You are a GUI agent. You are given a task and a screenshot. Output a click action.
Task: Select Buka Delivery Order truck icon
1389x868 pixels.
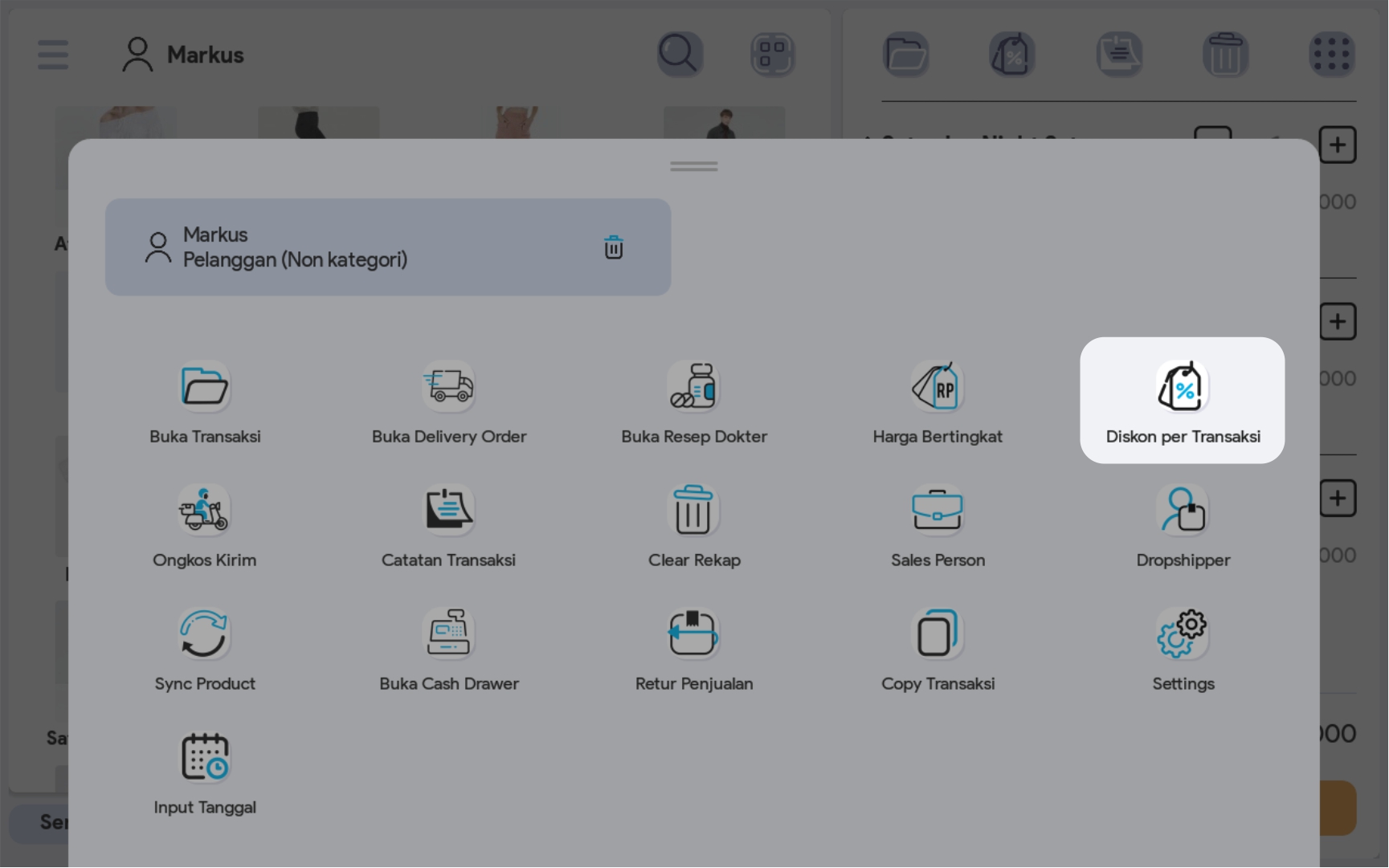[448, 387]
